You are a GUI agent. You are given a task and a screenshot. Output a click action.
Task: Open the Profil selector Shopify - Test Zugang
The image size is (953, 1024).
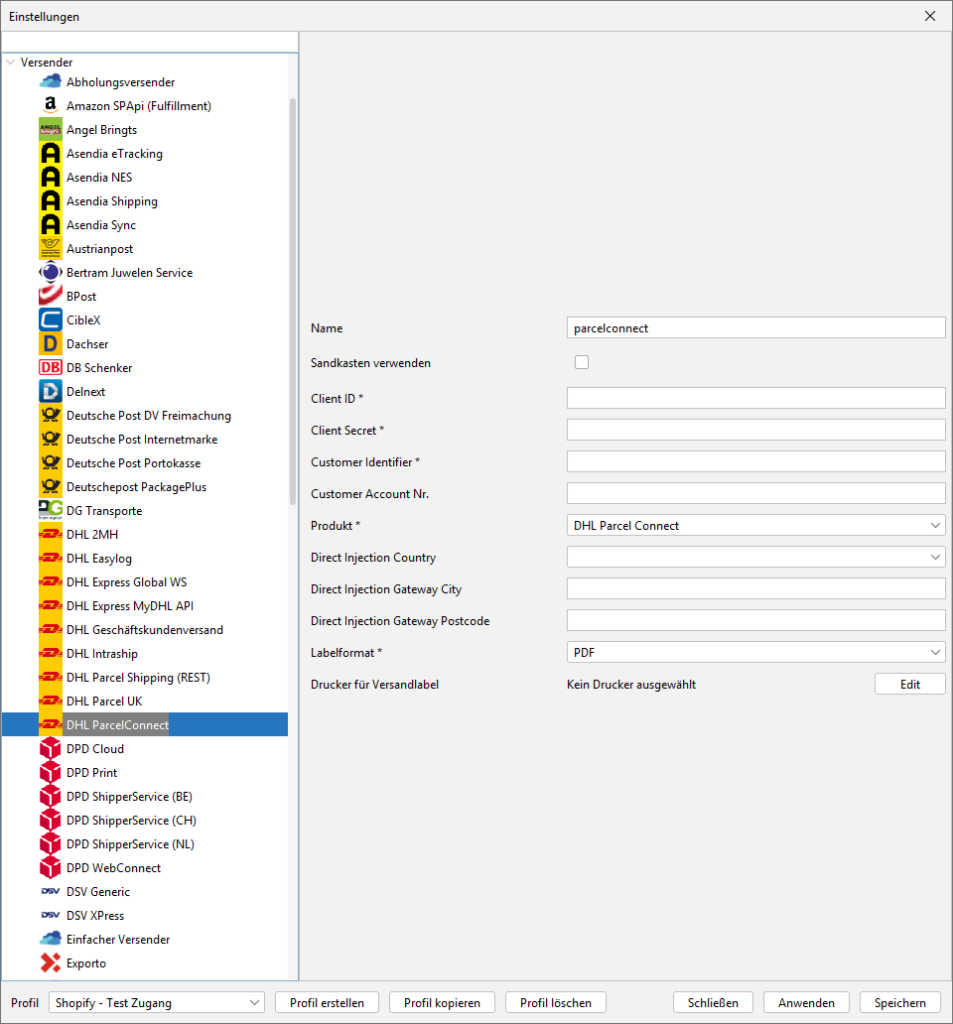(156, 1002)
